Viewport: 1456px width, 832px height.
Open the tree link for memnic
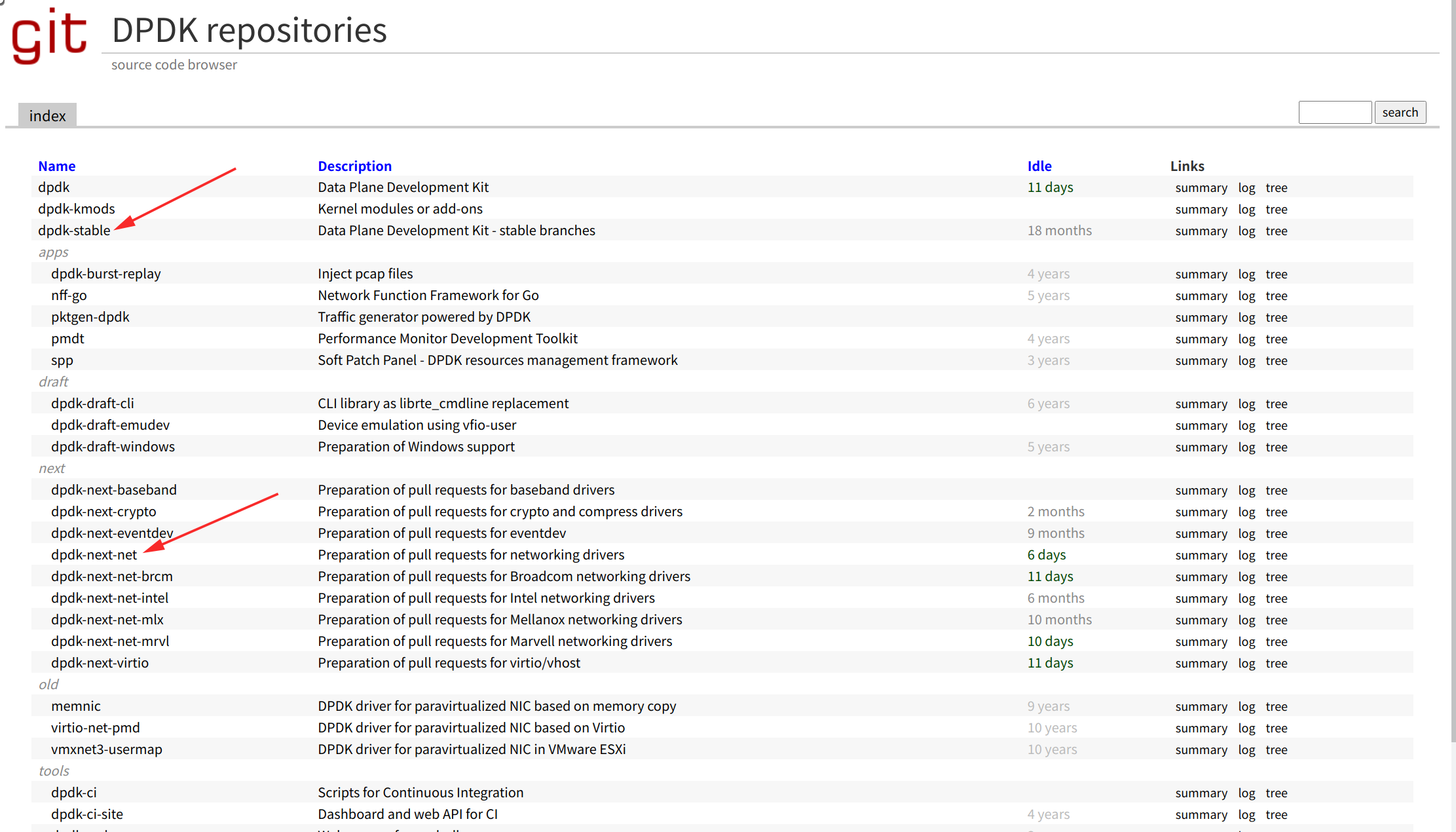pyautogui.click(x=1276, y=707)
